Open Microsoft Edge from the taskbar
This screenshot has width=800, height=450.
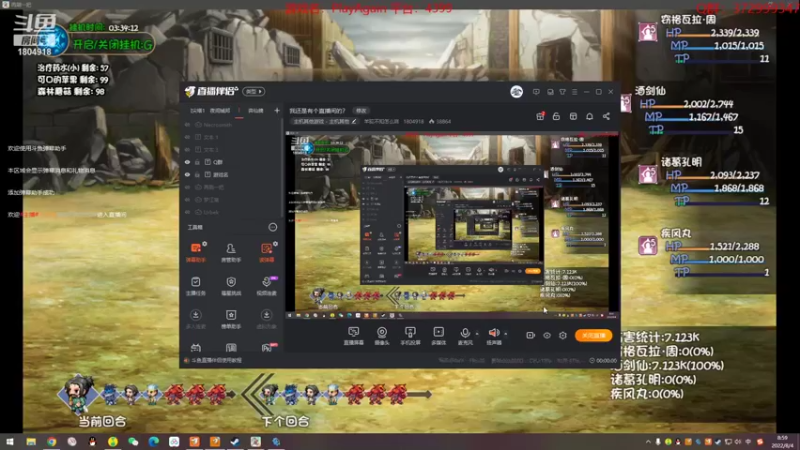pos(154,442)
